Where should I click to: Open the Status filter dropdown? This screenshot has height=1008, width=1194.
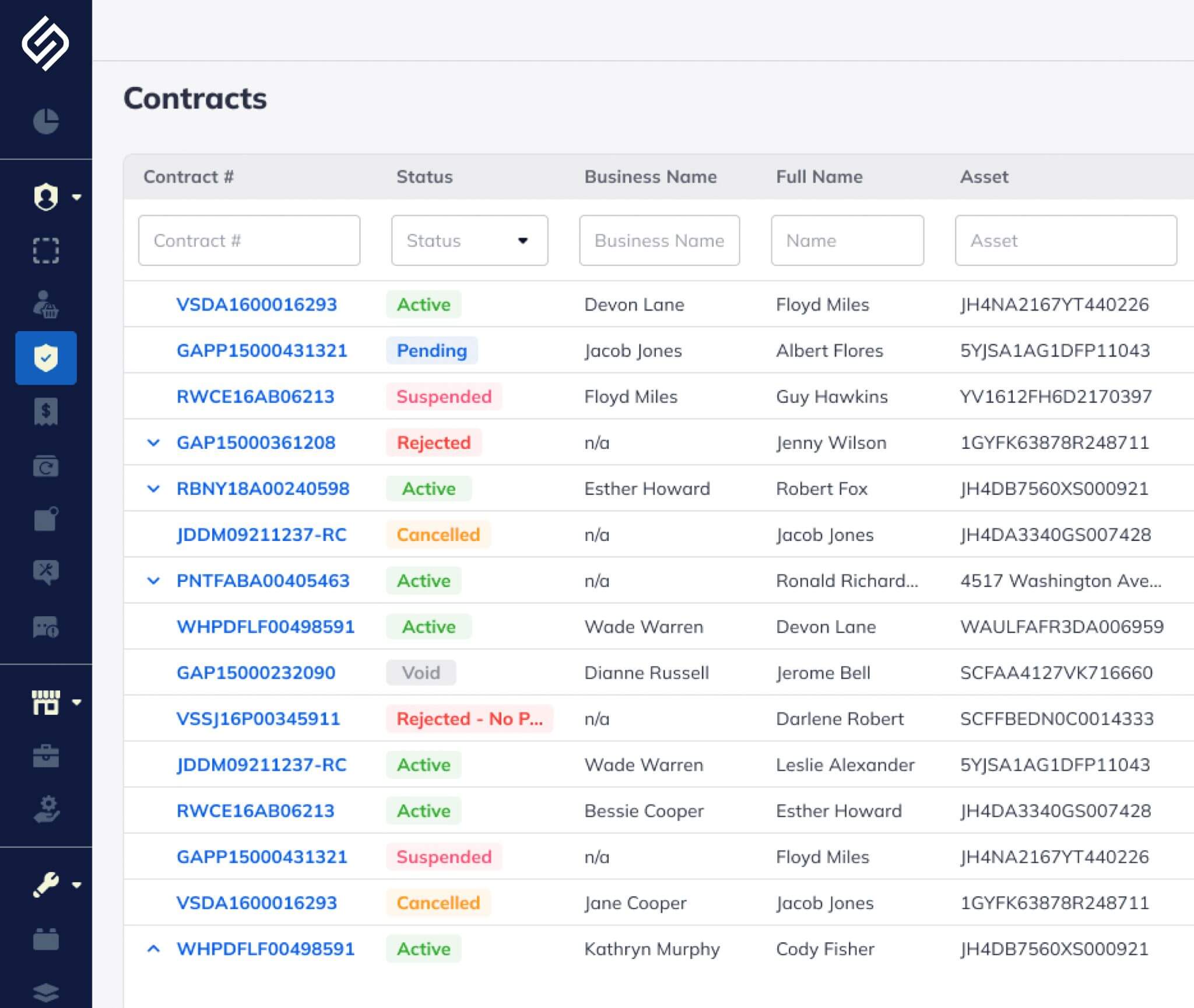pos(469,240)
